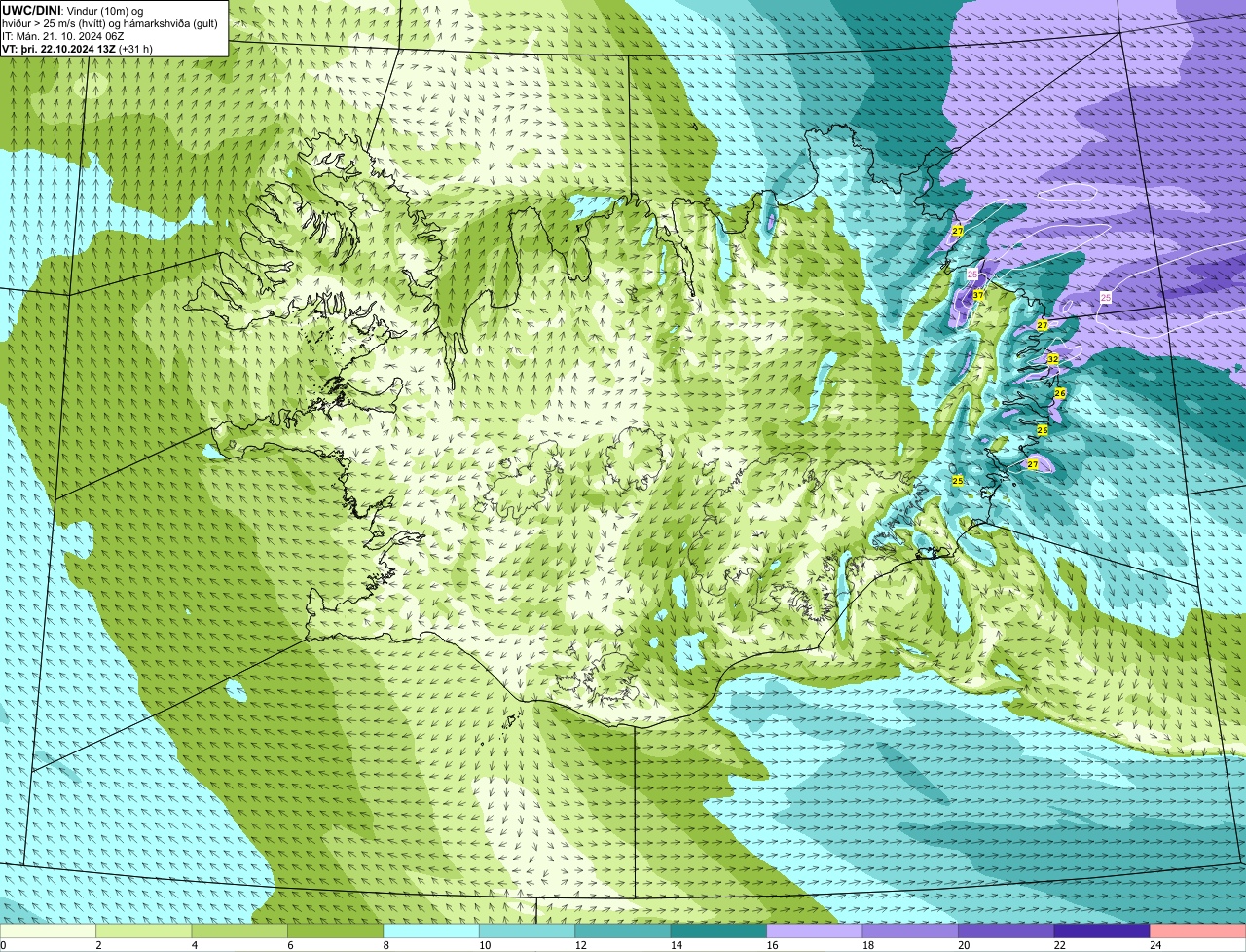
Task: Click the yellow 27 marker just above the 32
Action: (1042, 325)
